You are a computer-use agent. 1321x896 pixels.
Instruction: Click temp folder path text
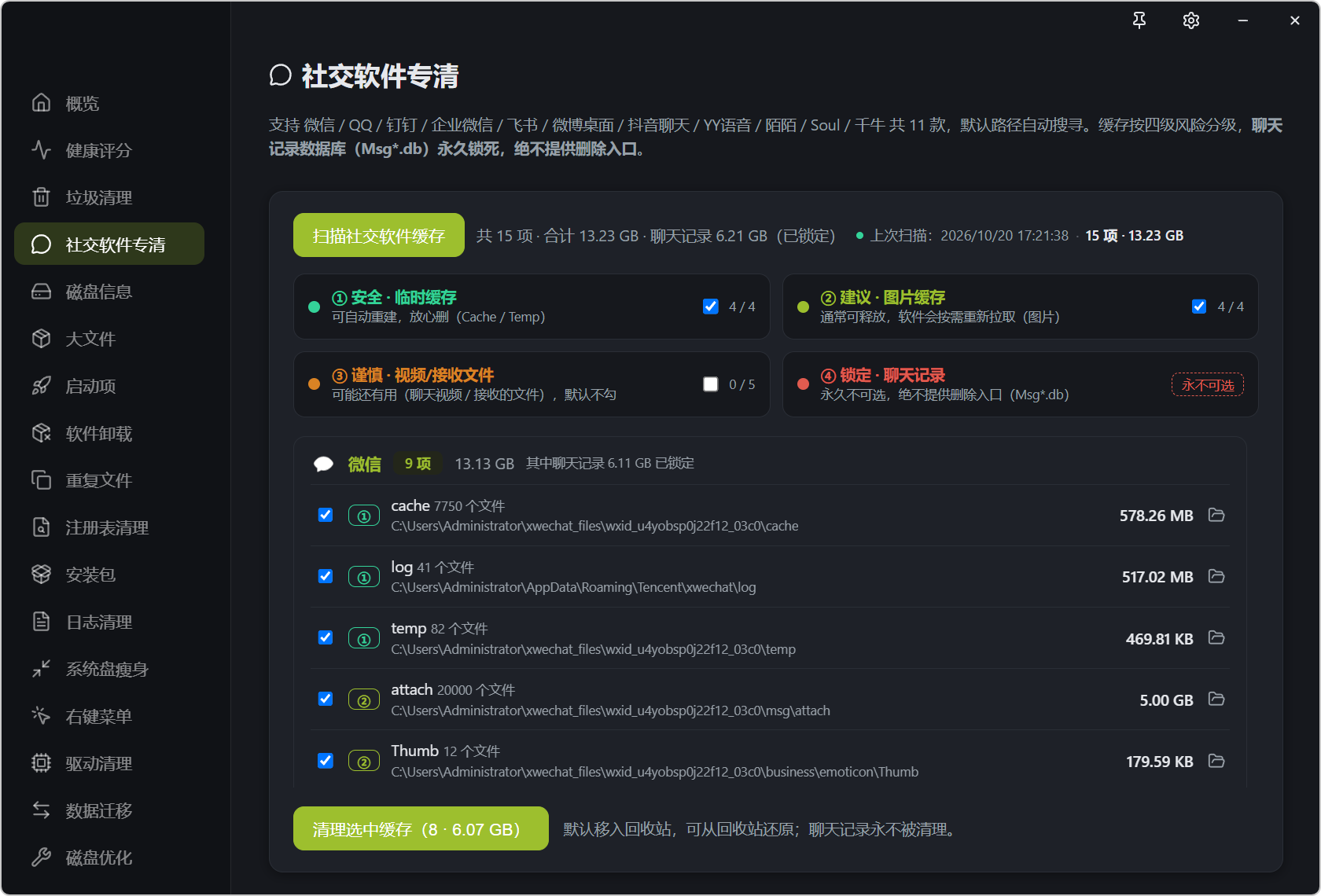[594, 649]
